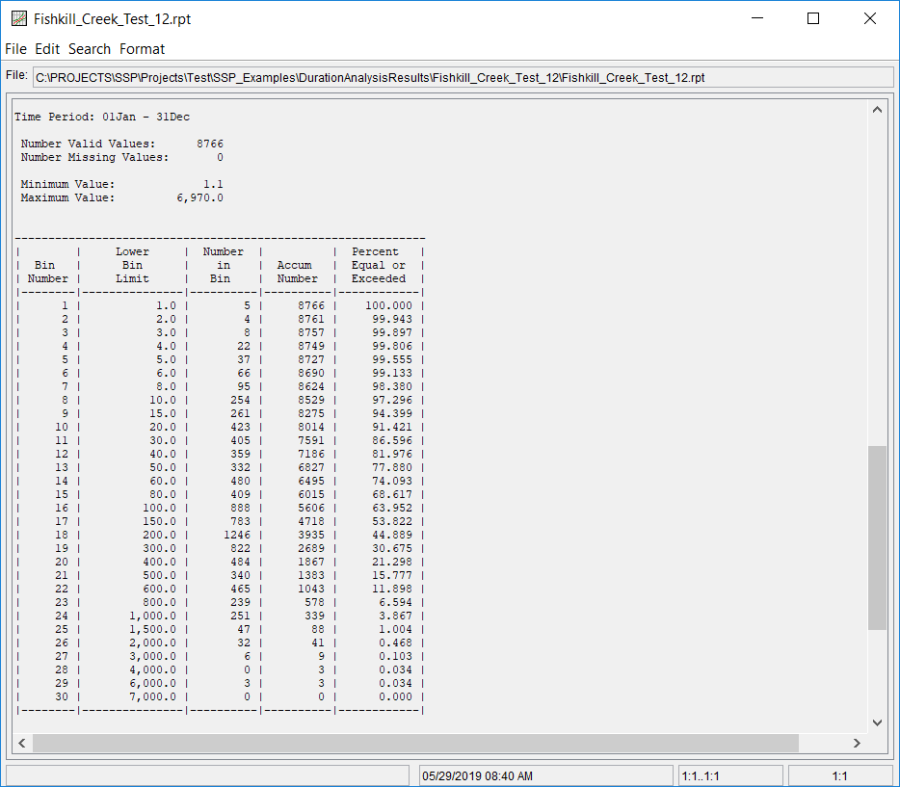Viewport: 900px width, 787px height.
Task: Click the percent value 1.004
Action: click(395, 630)
